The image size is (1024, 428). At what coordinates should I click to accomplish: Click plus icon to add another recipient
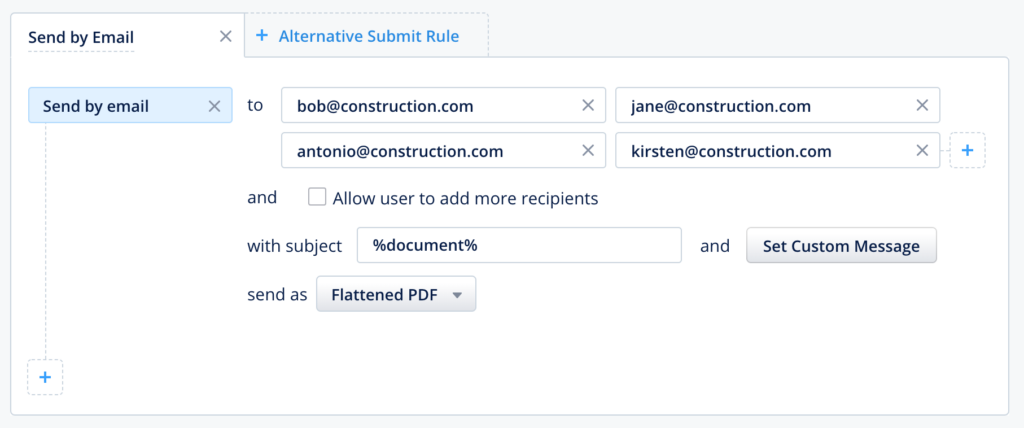point(967,151)
